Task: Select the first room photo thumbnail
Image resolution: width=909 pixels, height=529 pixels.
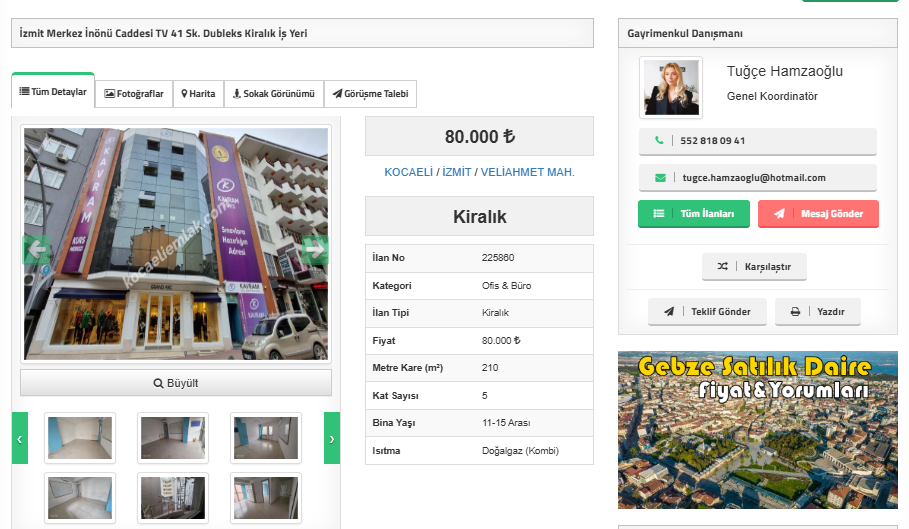Action: 80,438
